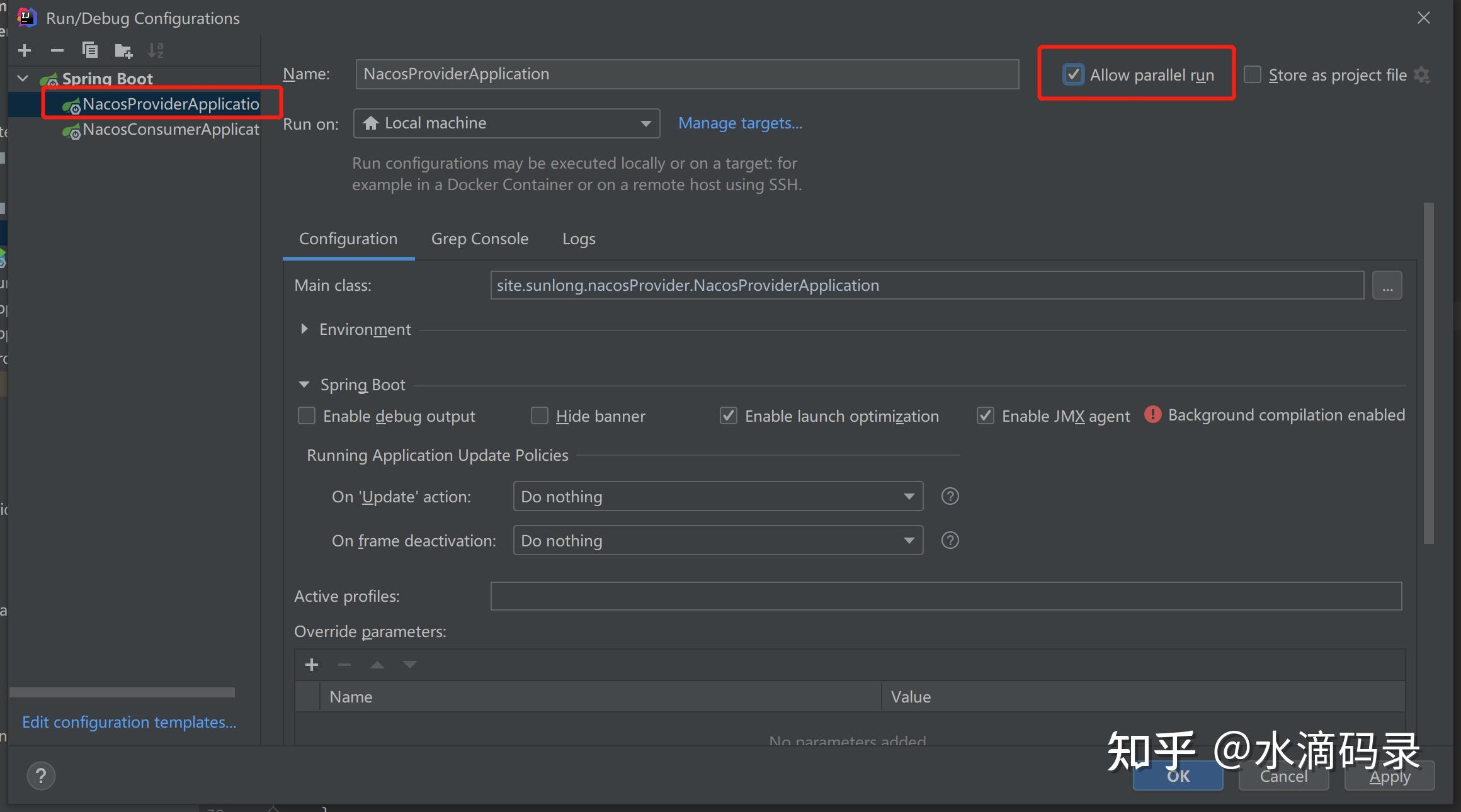This screenshot has width=1461, height=812.
Task: Enable Store as project file
Action: pyautogui.click(x=1253, y=75)
